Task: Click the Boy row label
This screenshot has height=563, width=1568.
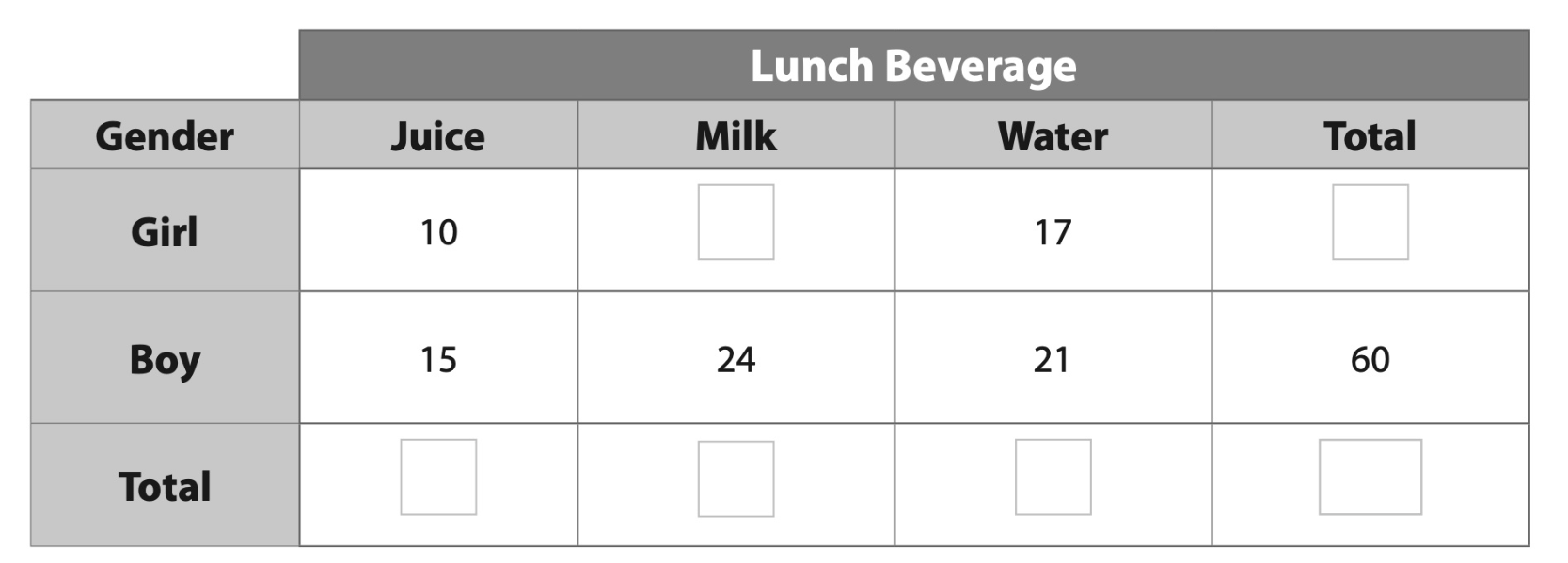Action: click(x=165, y=359)
